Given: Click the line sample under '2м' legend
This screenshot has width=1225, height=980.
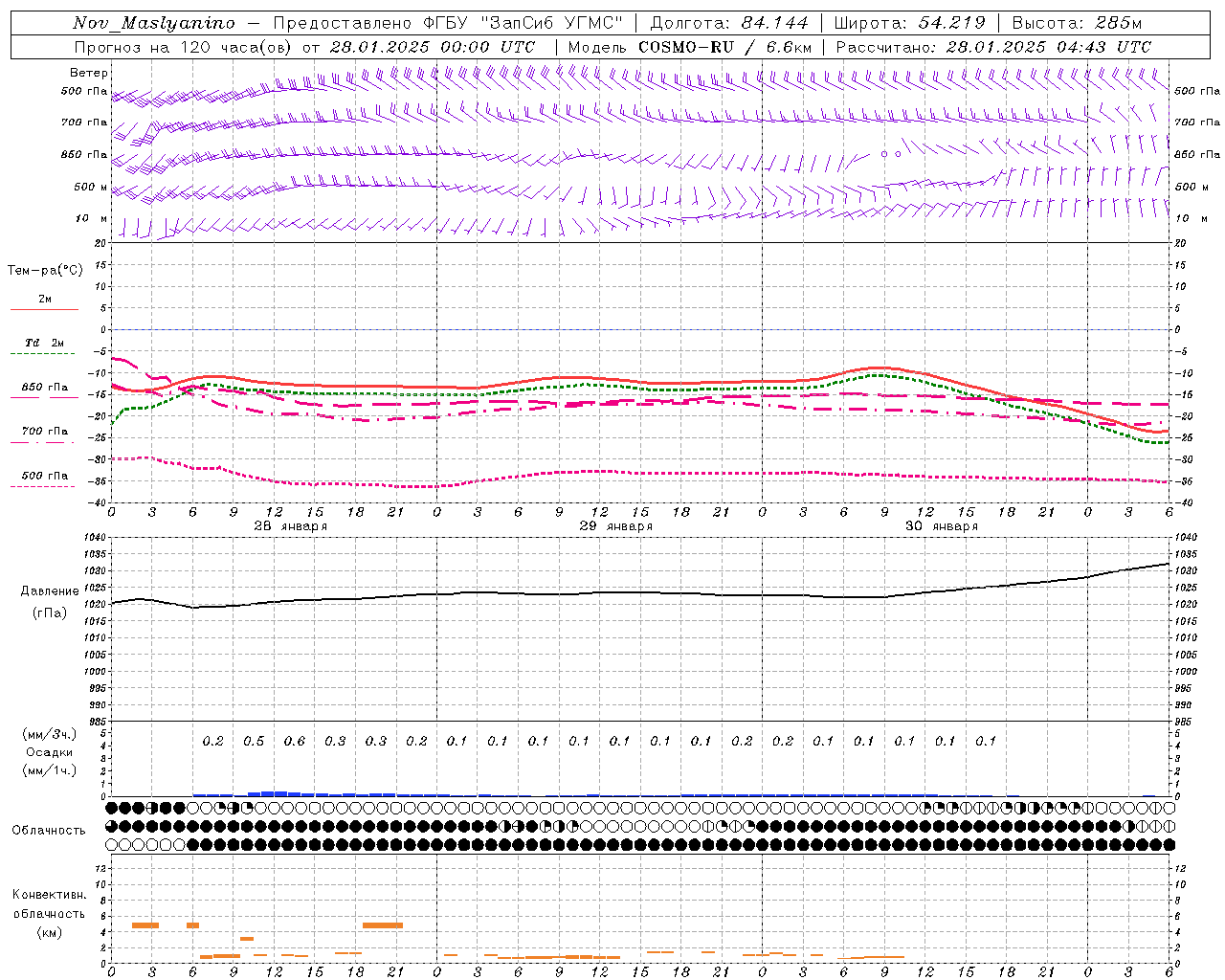Looking at the screenshot, I should 44,310.
